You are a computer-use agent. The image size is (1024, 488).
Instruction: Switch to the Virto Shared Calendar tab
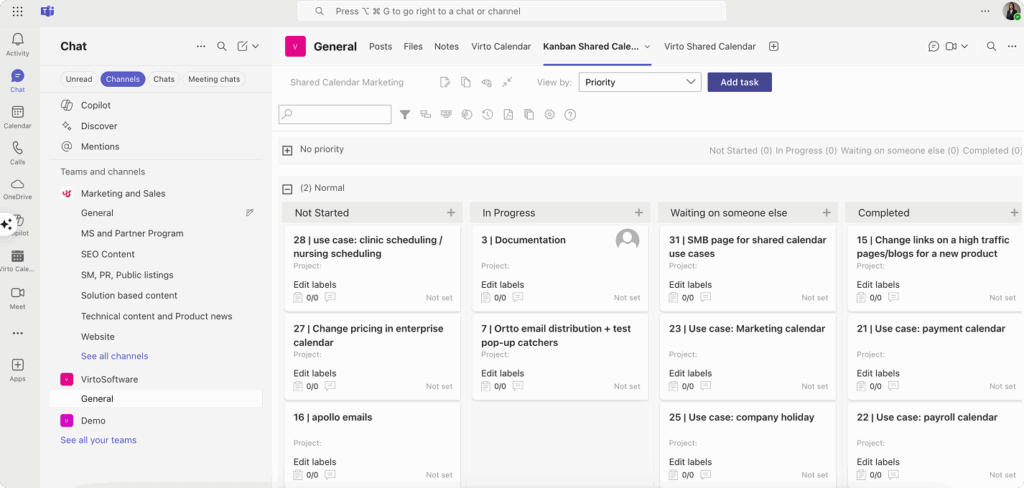[710, 46]
